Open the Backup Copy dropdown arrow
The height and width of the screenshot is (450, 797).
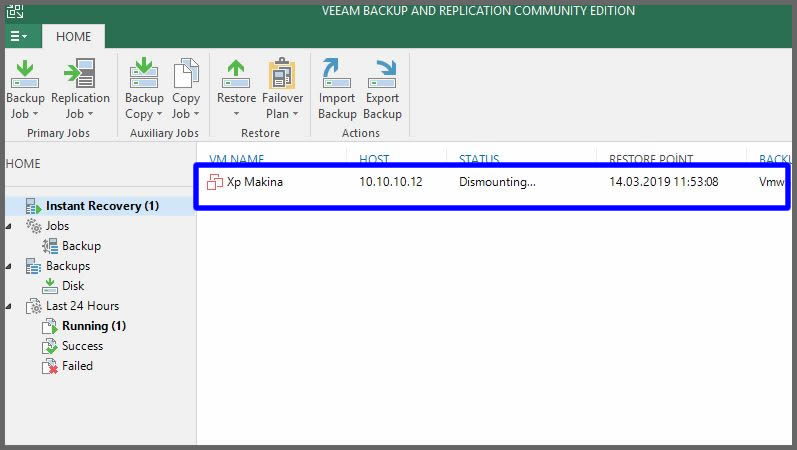(159, 114)
